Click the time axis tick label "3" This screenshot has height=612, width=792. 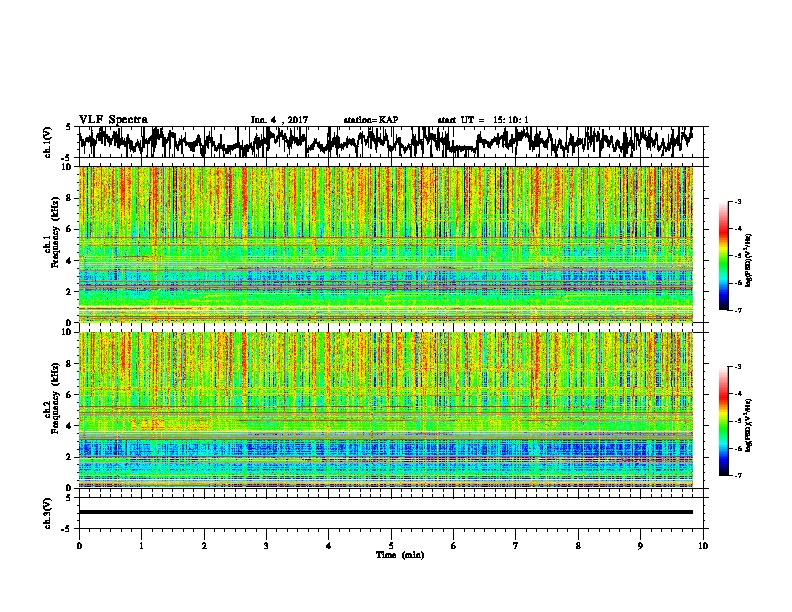pyautogui.click(x=266, y=546)
